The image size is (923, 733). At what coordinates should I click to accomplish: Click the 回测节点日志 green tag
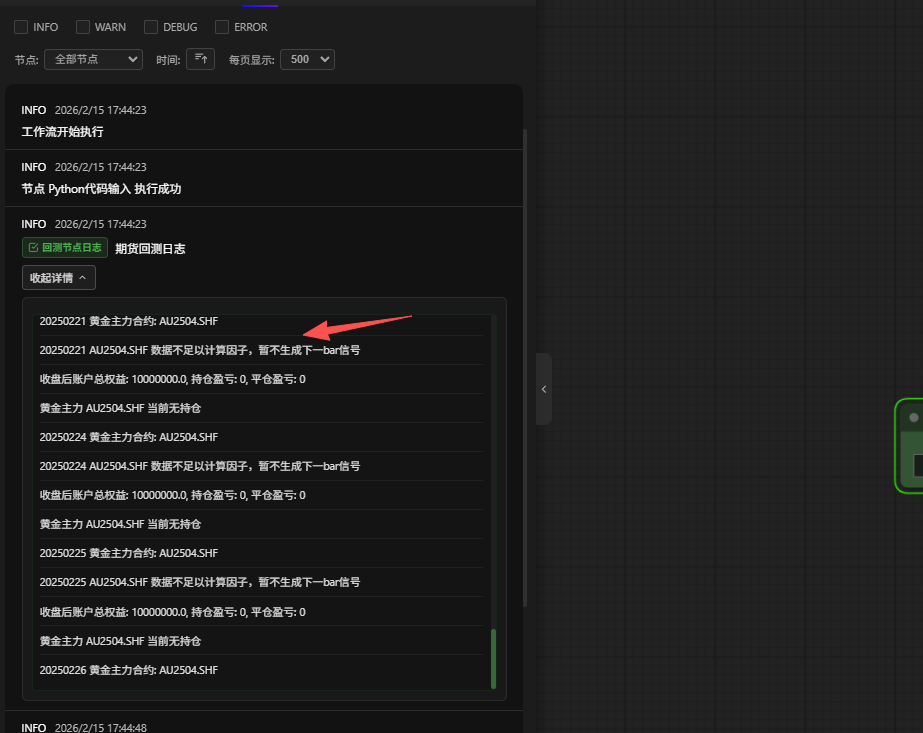65,248
